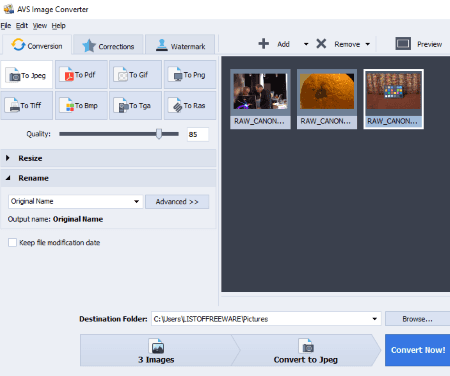Open the Add dropdown arrow
Image resolution: width=450 pixels, height=376 pixels.
click(306, 44)
